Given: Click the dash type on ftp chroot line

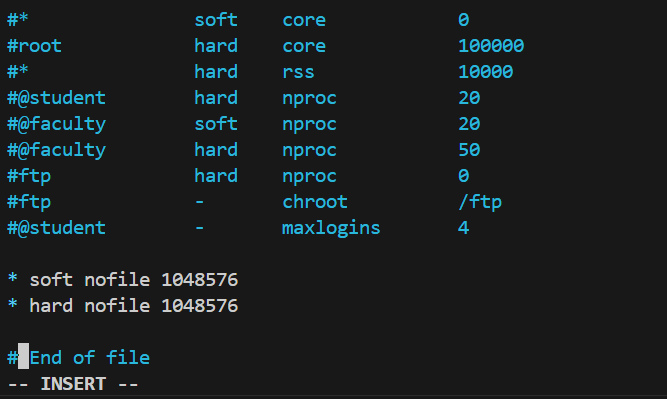Looking at the screenshot, I should [x=199, y=202].
